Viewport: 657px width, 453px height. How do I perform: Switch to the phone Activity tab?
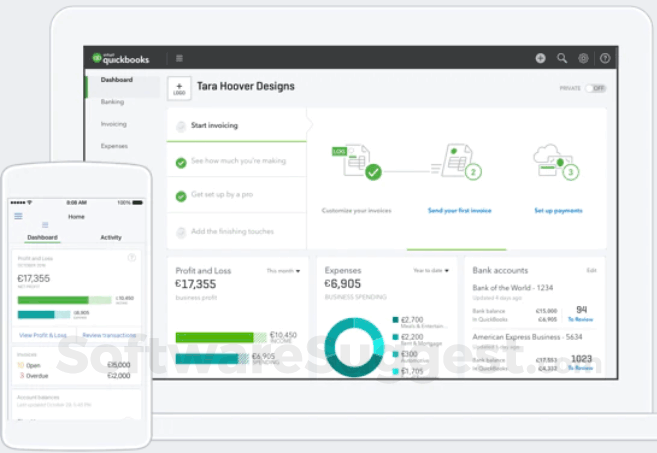pyautogui.click(x=111, y=238)
